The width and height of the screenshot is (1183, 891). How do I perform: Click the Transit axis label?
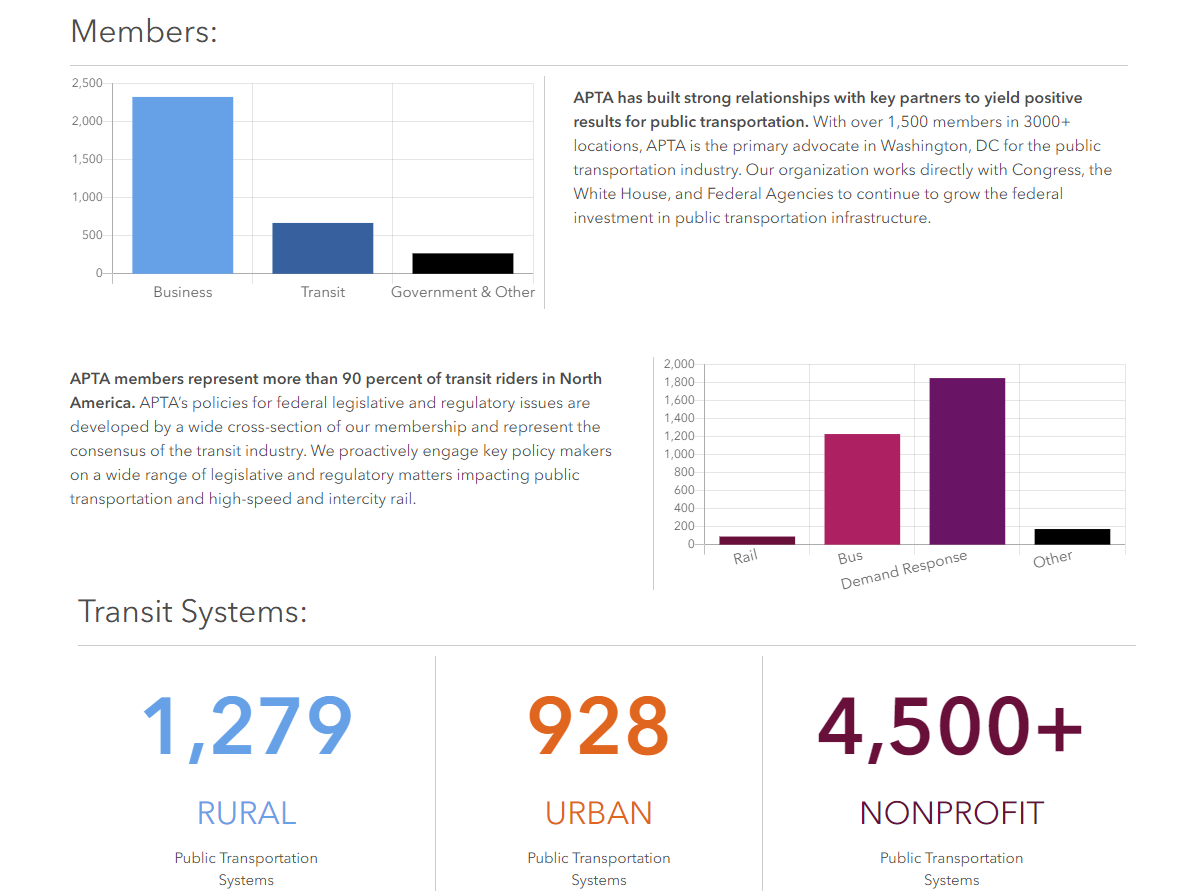[323, 292]
